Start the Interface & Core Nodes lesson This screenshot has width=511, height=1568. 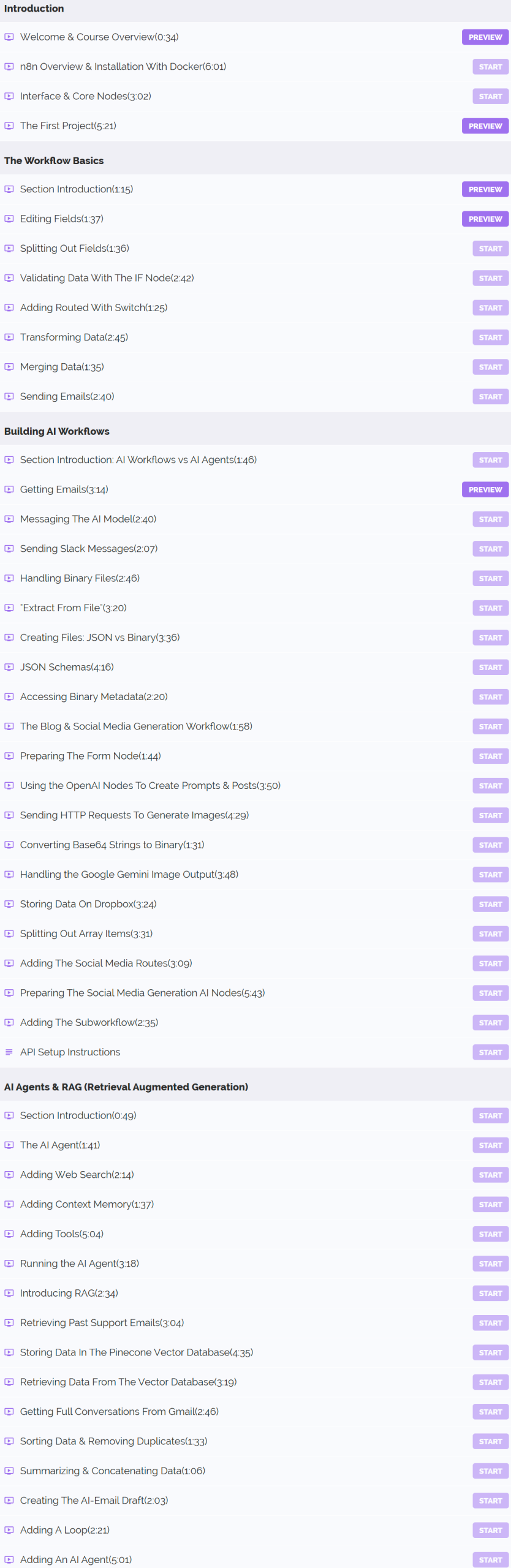click(490, 97)
